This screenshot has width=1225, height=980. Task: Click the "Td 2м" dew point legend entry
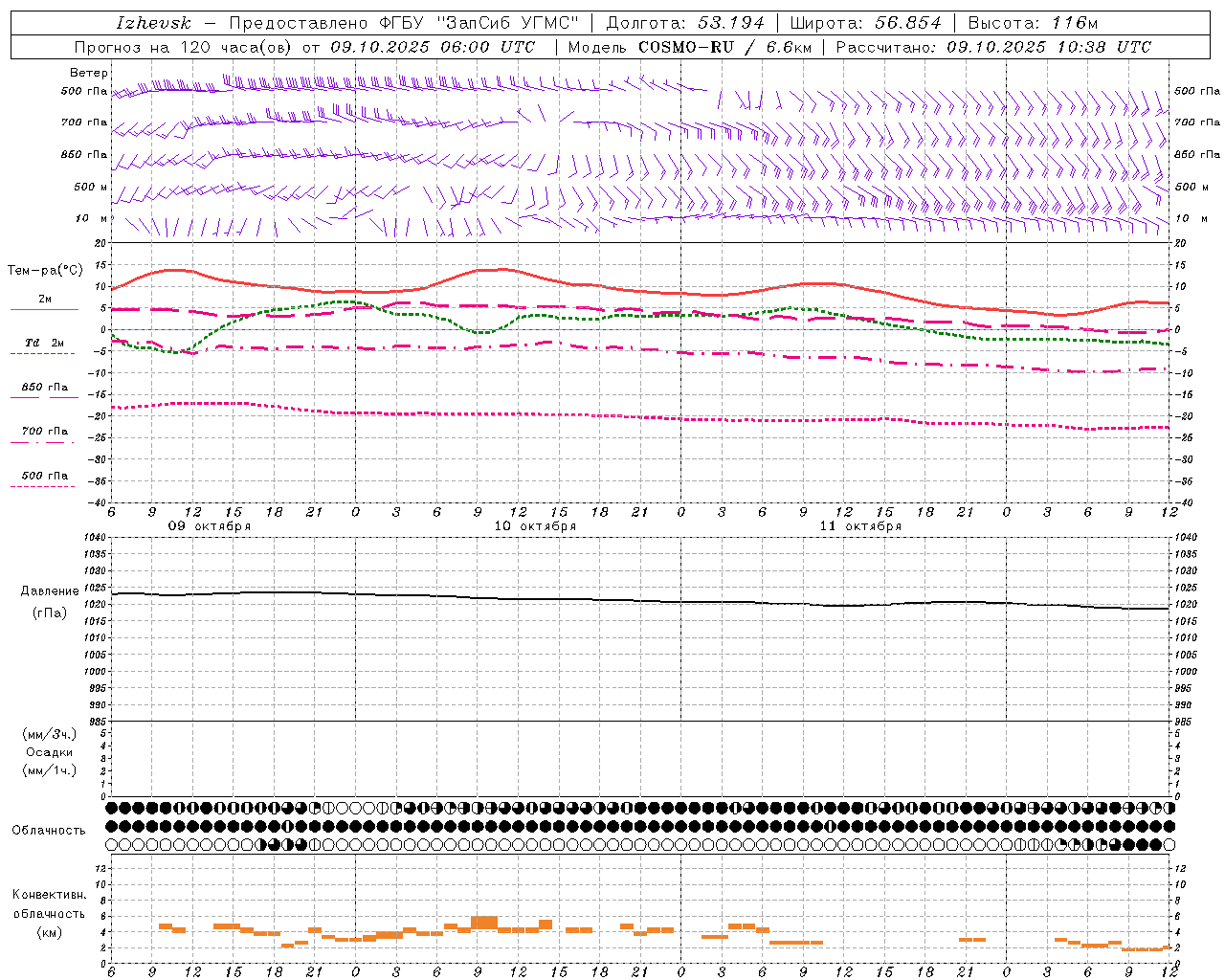click(45, 343)
